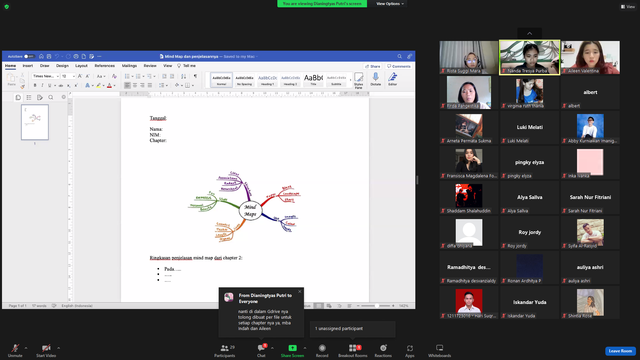This screenshot has height=360, width=640.
Task: Click the Sort icon in ribbon
Action: click(x=184, y=76)
